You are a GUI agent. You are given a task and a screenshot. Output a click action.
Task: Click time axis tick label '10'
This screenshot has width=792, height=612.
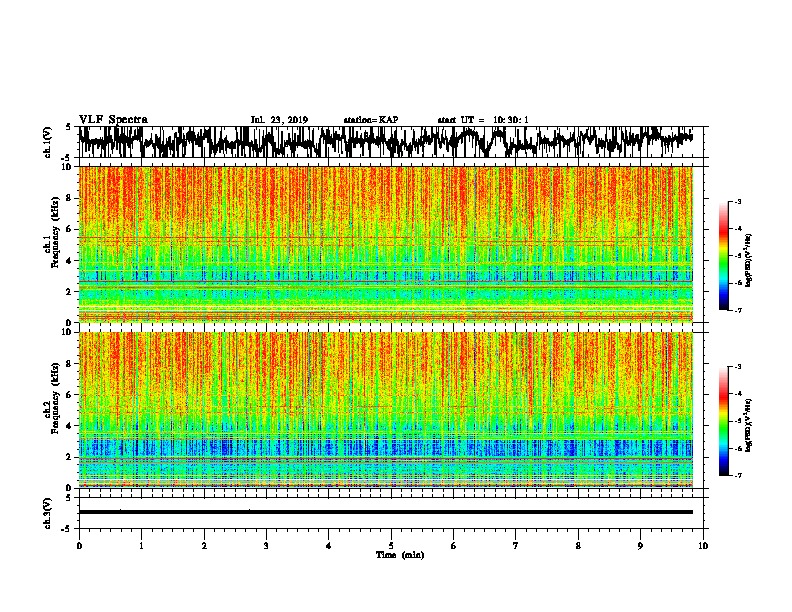[703, 546]
